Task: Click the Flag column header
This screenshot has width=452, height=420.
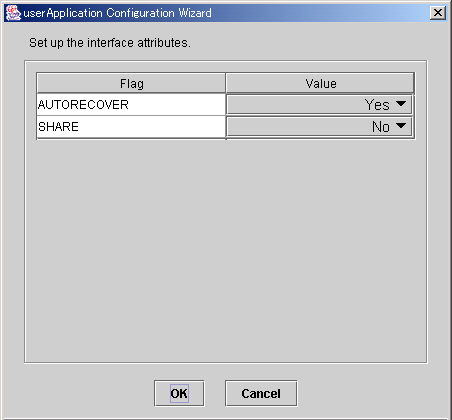Action: [x=131, y=83]
